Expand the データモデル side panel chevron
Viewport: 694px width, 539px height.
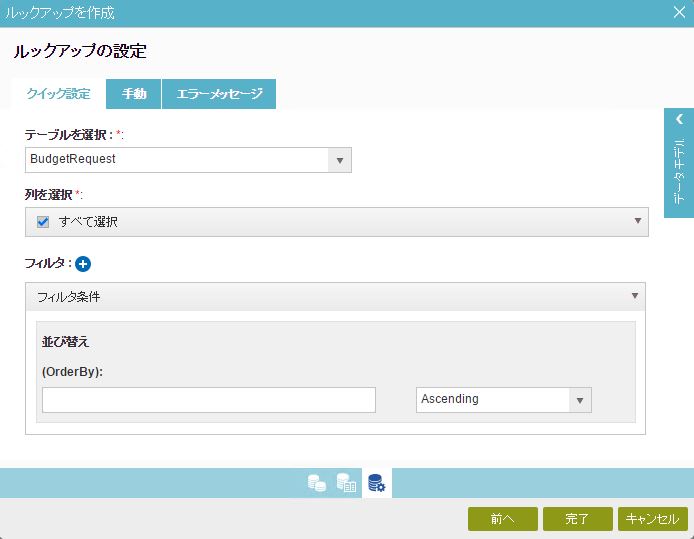click(x=679, y=119)
